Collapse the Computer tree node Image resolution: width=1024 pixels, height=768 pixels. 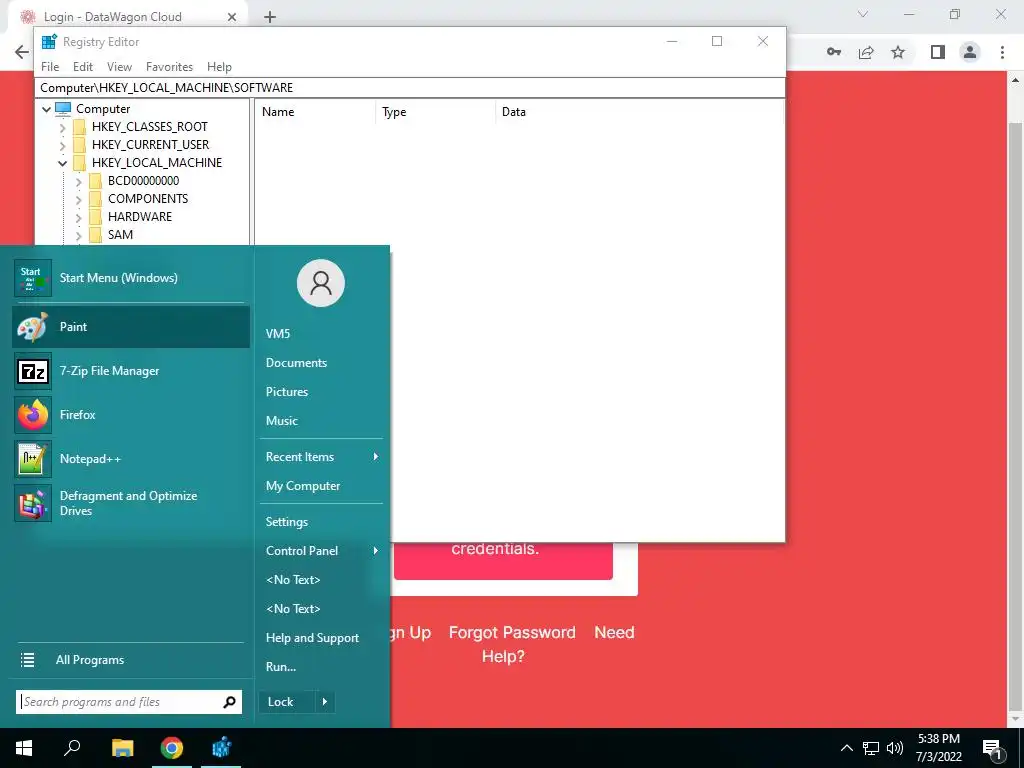(x=46, y=109)
